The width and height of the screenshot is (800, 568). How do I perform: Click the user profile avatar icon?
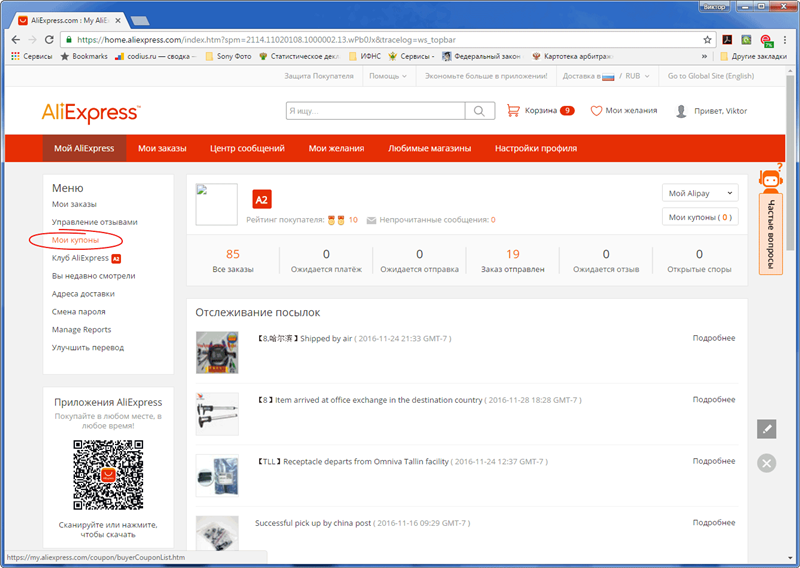(681, 111)
